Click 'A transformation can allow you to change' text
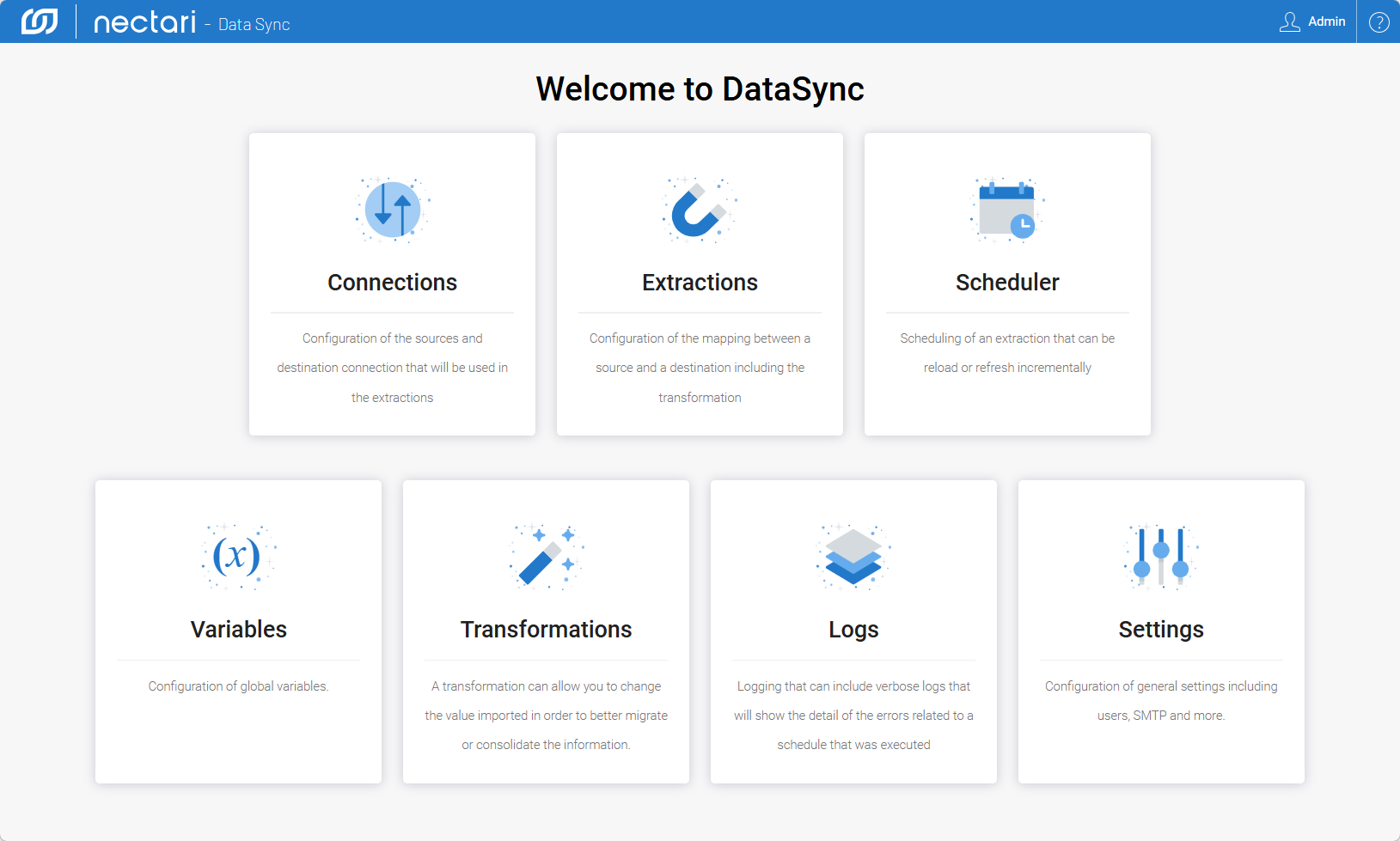 546,686
